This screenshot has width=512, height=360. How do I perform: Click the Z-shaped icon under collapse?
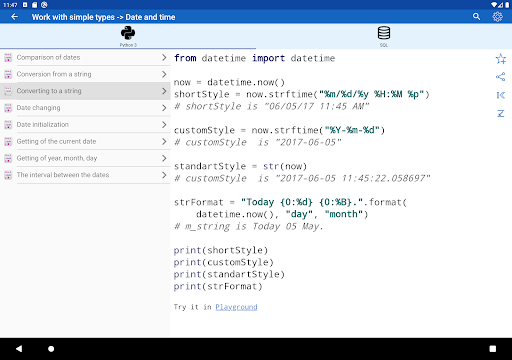(500, 114)
